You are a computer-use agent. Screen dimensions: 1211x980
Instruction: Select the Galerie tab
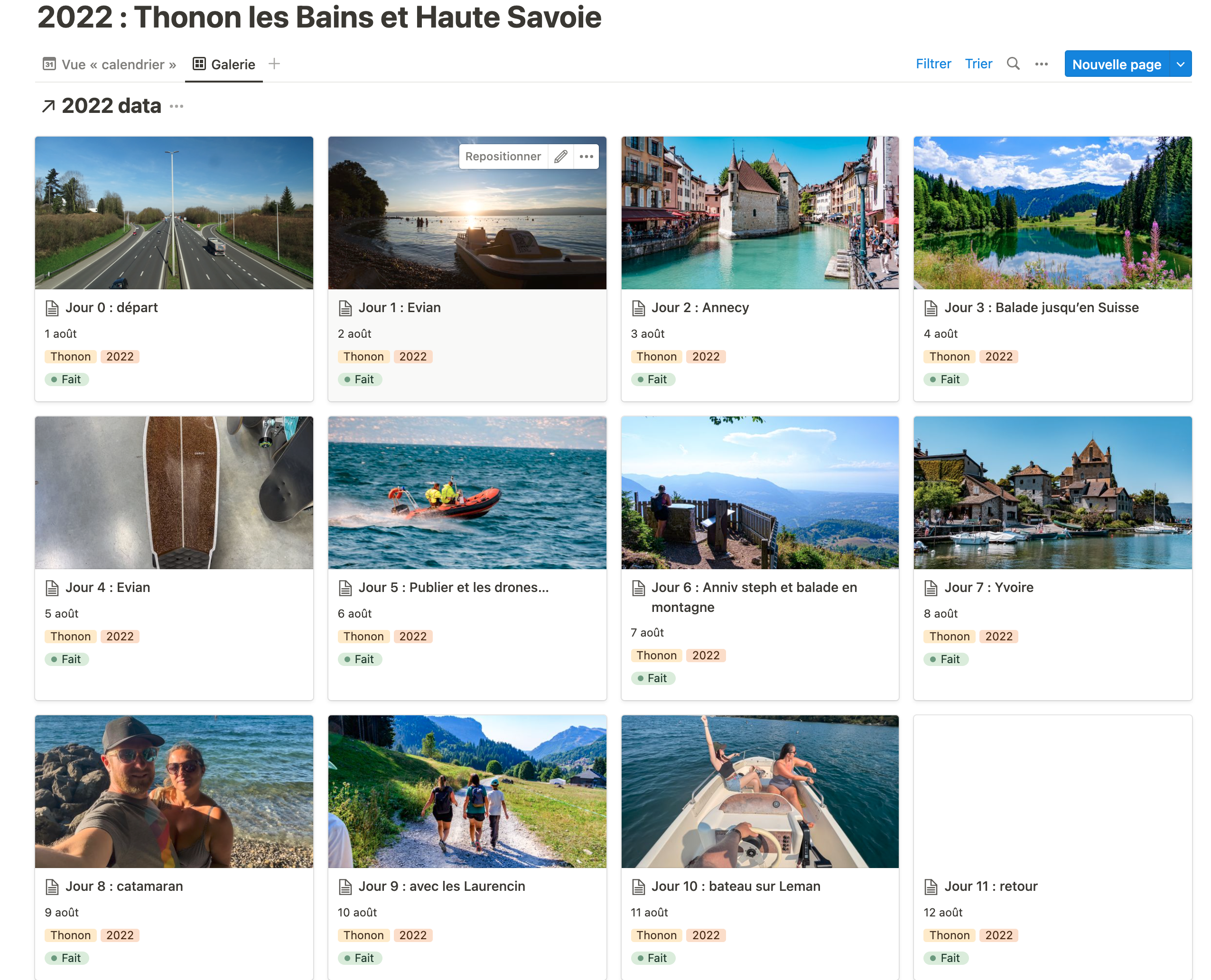(x=224, y=65)
